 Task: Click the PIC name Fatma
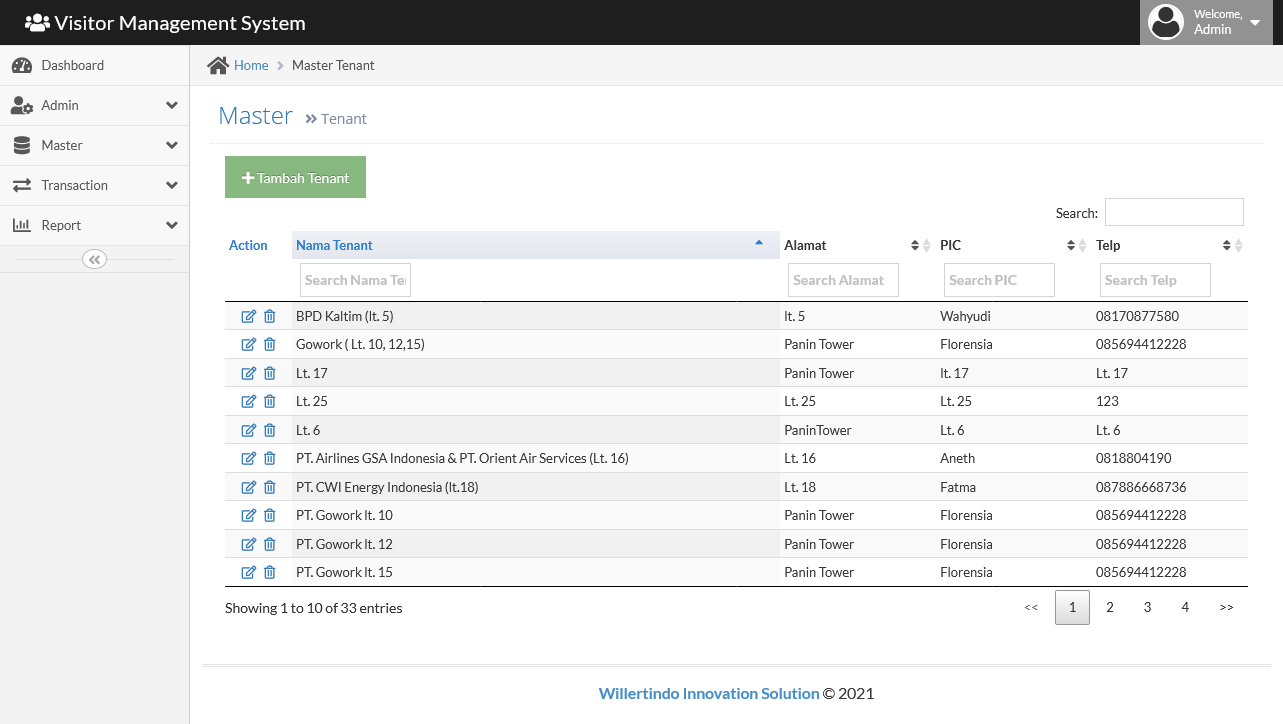958,487
